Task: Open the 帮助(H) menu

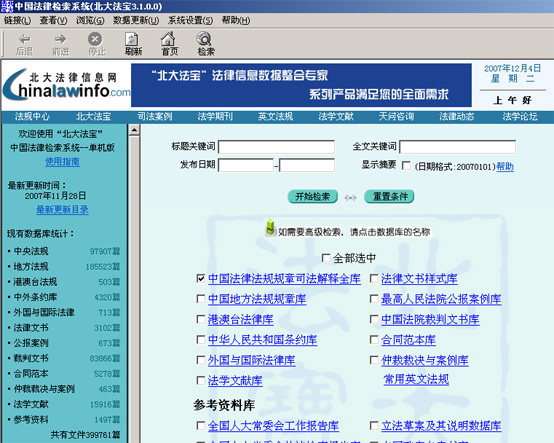Action: pos(236,20)
